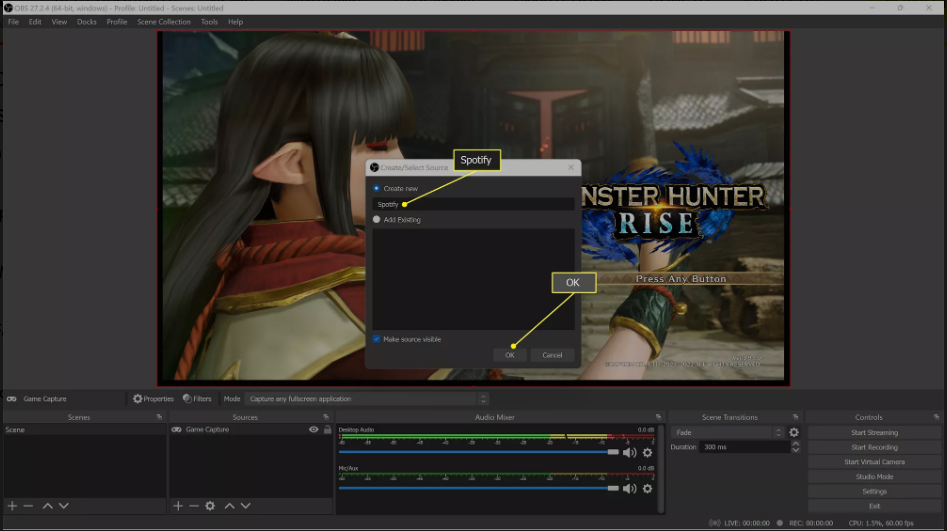Click Start Virtual Camera button
Screen dimensions: 947x531
(874, 462)
